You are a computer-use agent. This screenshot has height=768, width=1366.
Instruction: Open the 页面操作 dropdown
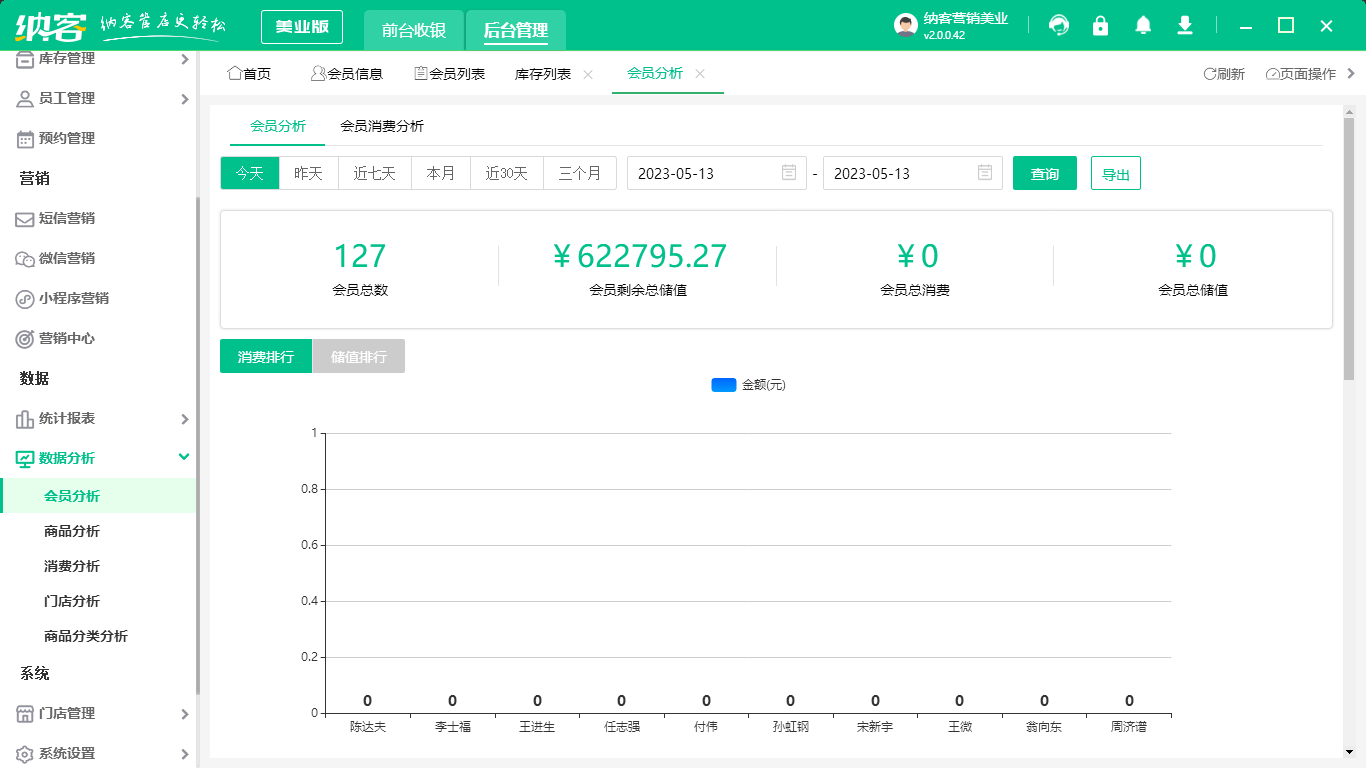[1301, 74]
